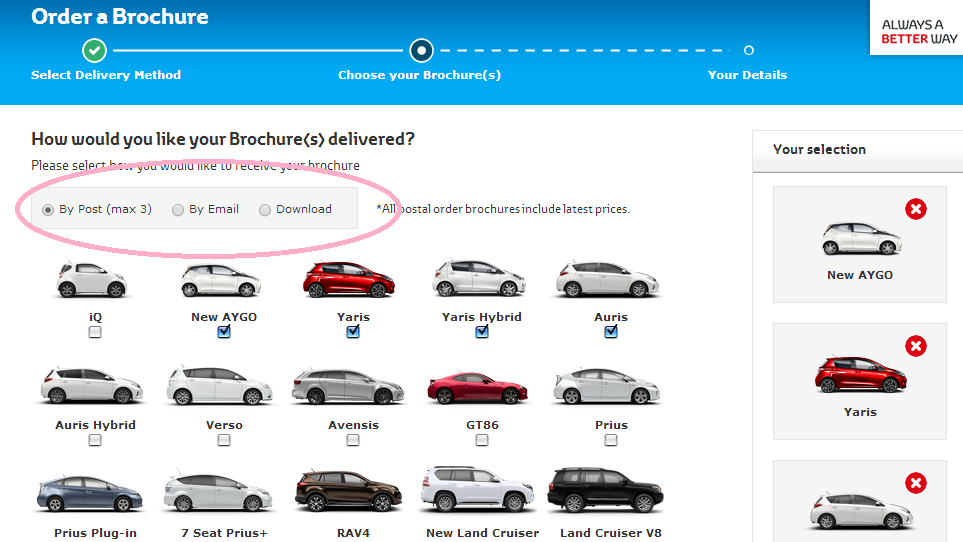Click the GT86 model name
This screenshot has width=963, height=542.
coord(482,425)
